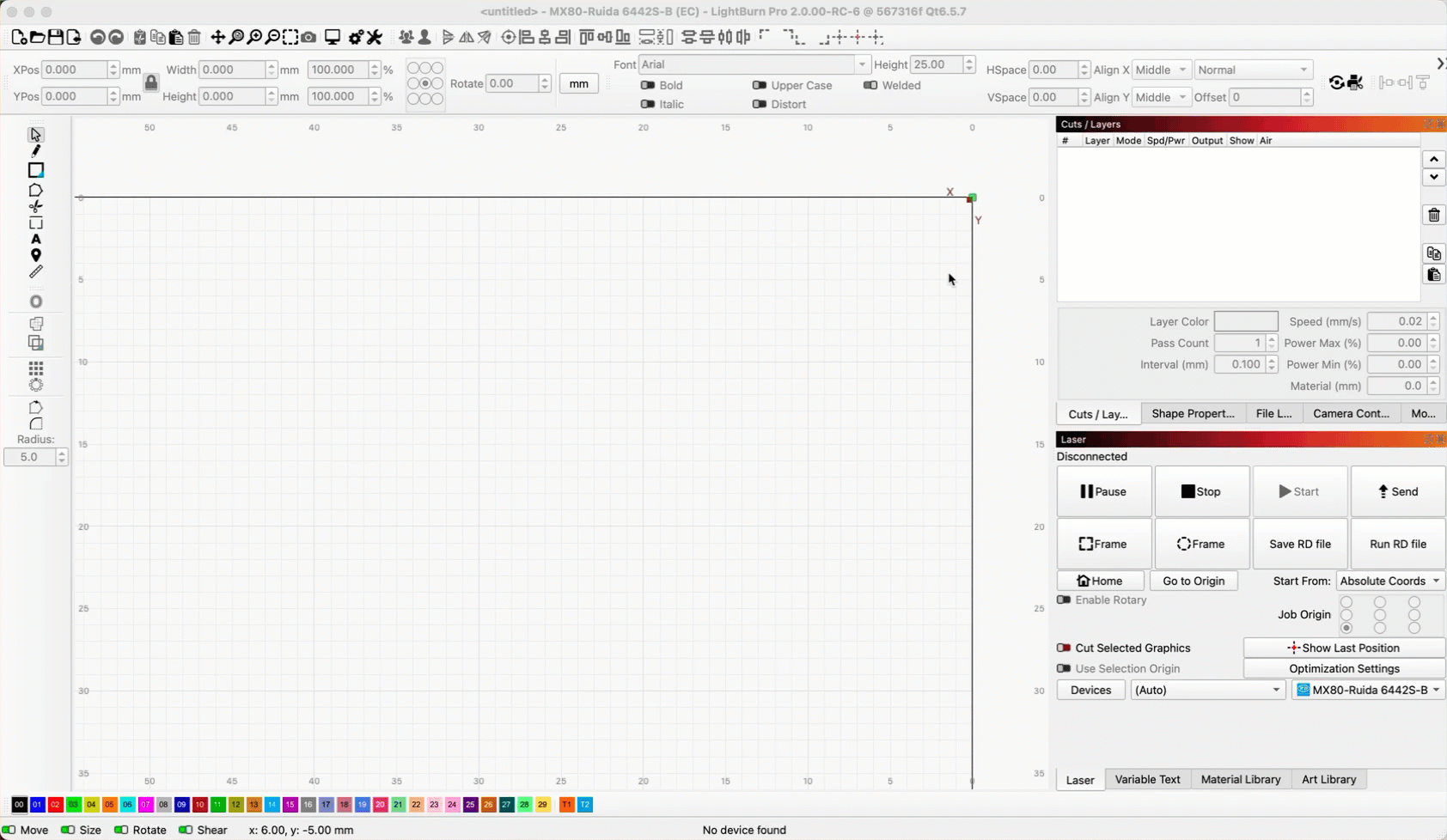The image size is (1447, 840).
Task: Open the Material Library tab
Action: point(1240,779)
